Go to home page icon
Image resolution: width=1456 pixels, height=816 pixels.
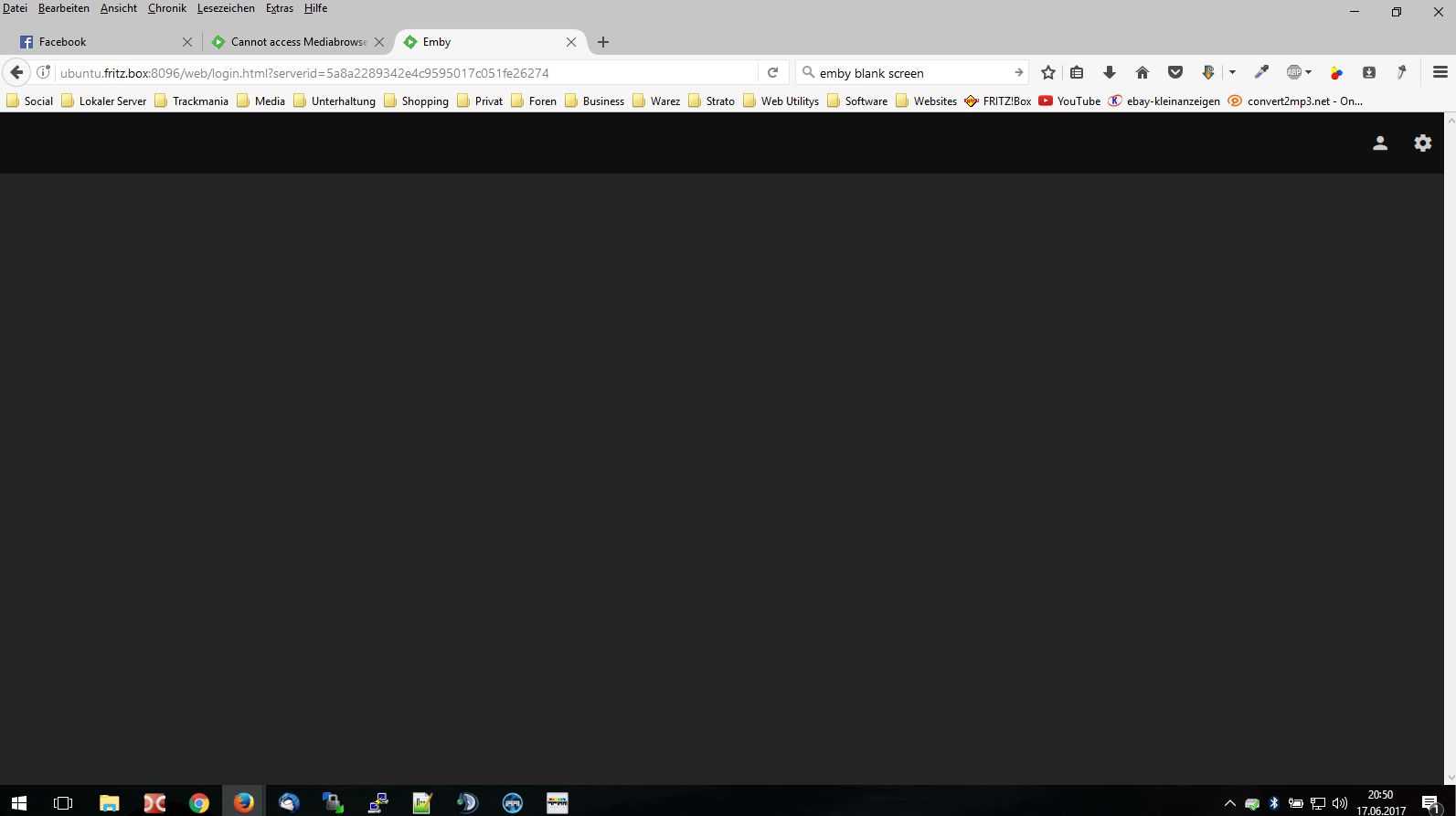[x=1142, y=72]
